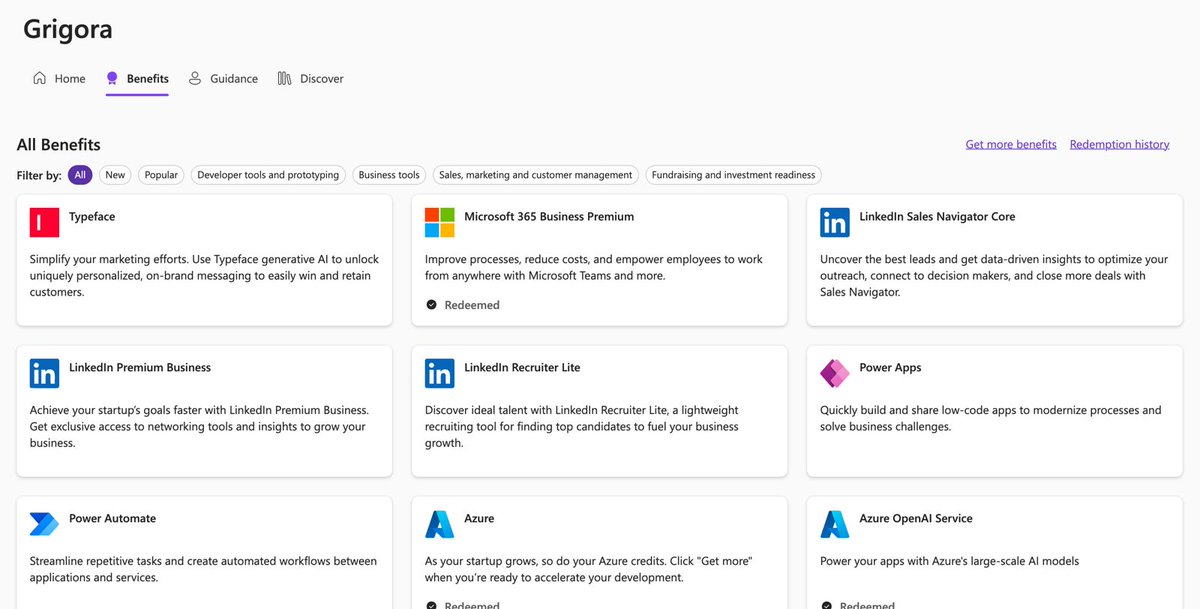Switch to the Guidance tab
The image size is (1200, 609).
pyautogui.click(x=222, y=79)
